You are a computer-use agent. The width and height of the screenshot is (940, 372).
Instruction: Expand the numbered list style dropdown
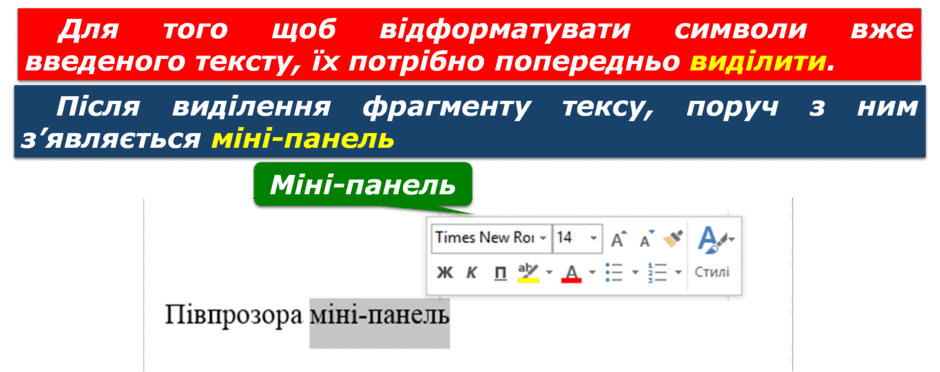679,273
